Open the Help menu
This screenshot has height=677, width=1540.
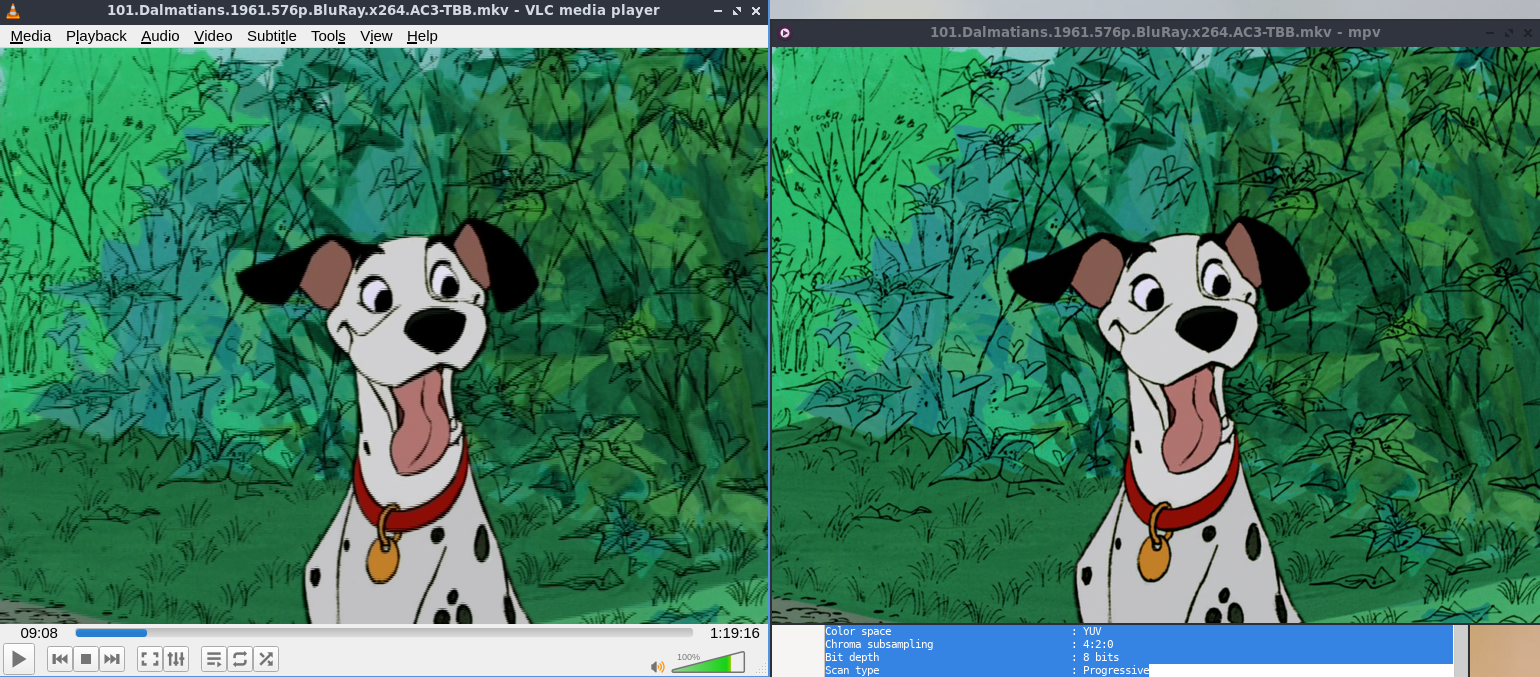point(422,36)
